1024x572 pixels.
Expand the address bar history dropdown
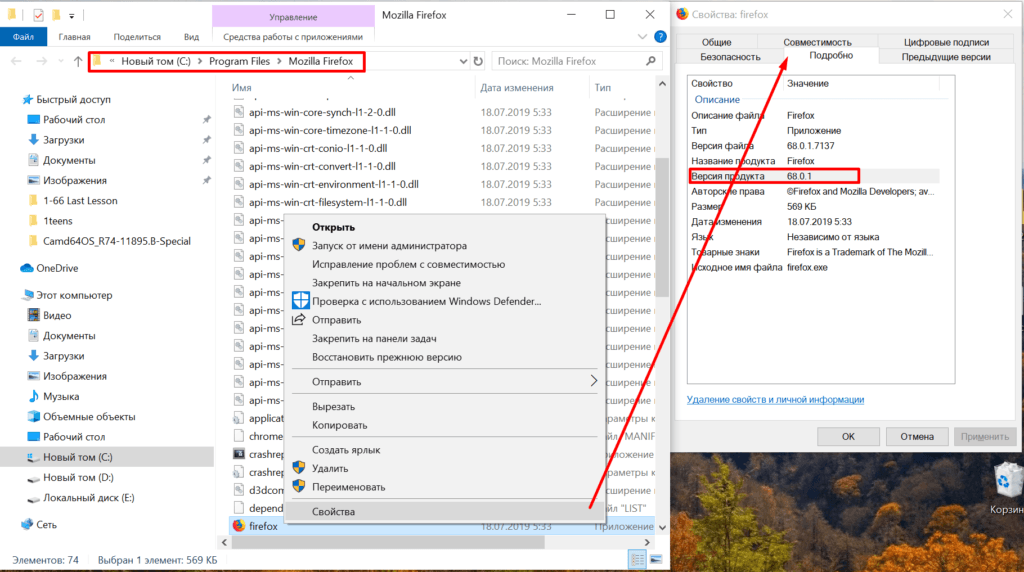463,61
